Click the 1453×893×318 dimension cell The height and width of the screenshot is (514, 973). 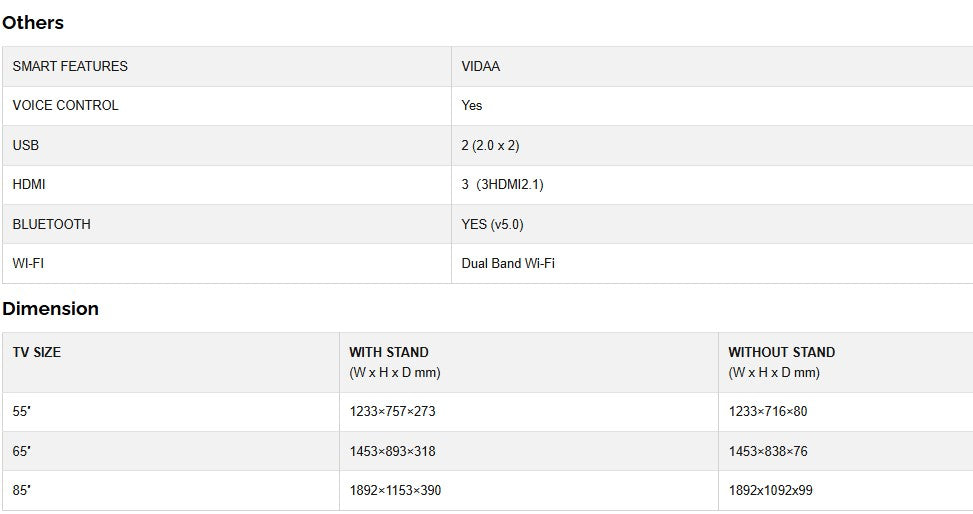(392, 451)
